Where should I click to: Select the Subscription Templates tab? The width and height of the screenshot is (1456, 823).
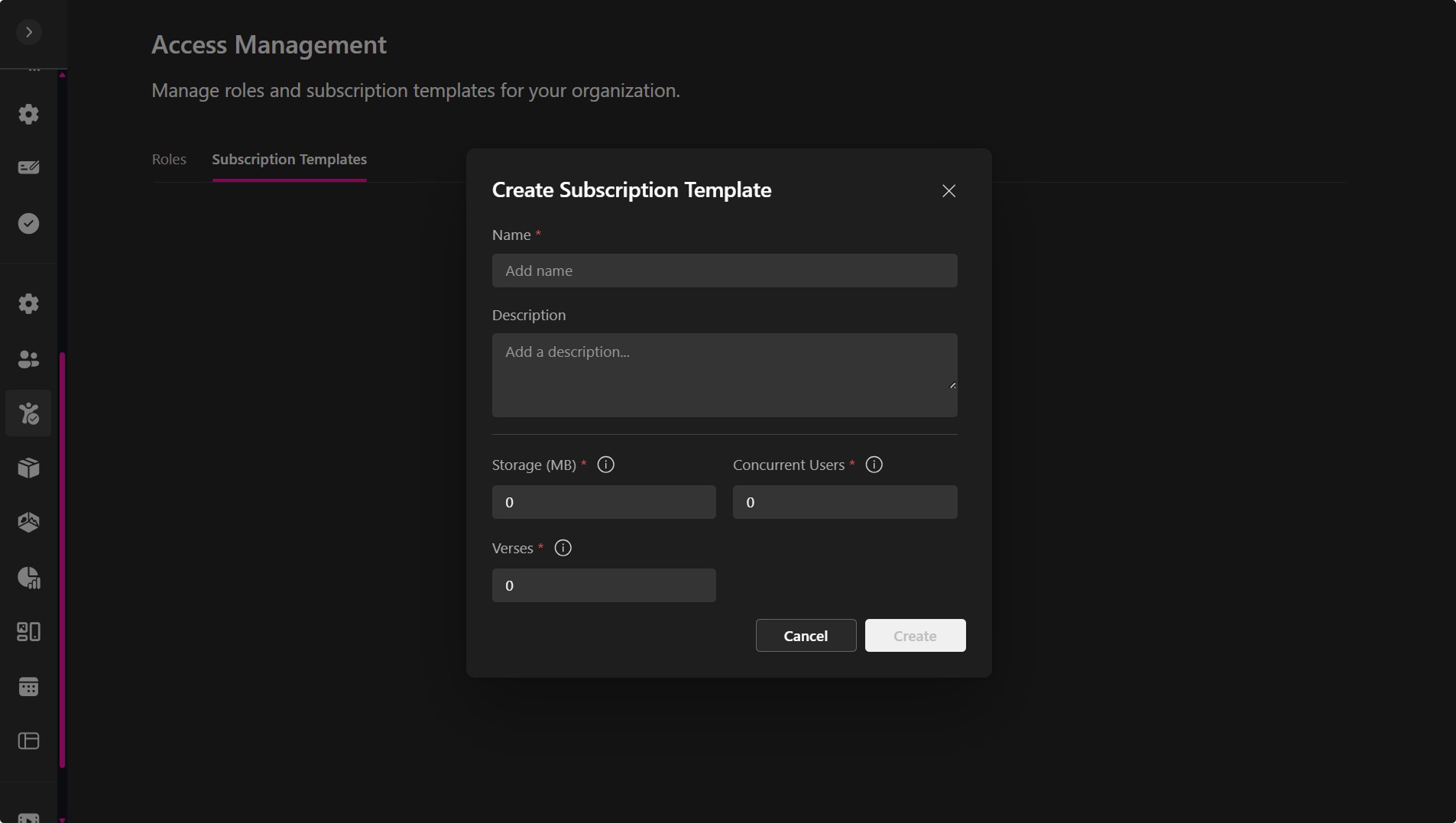[289, 159]
